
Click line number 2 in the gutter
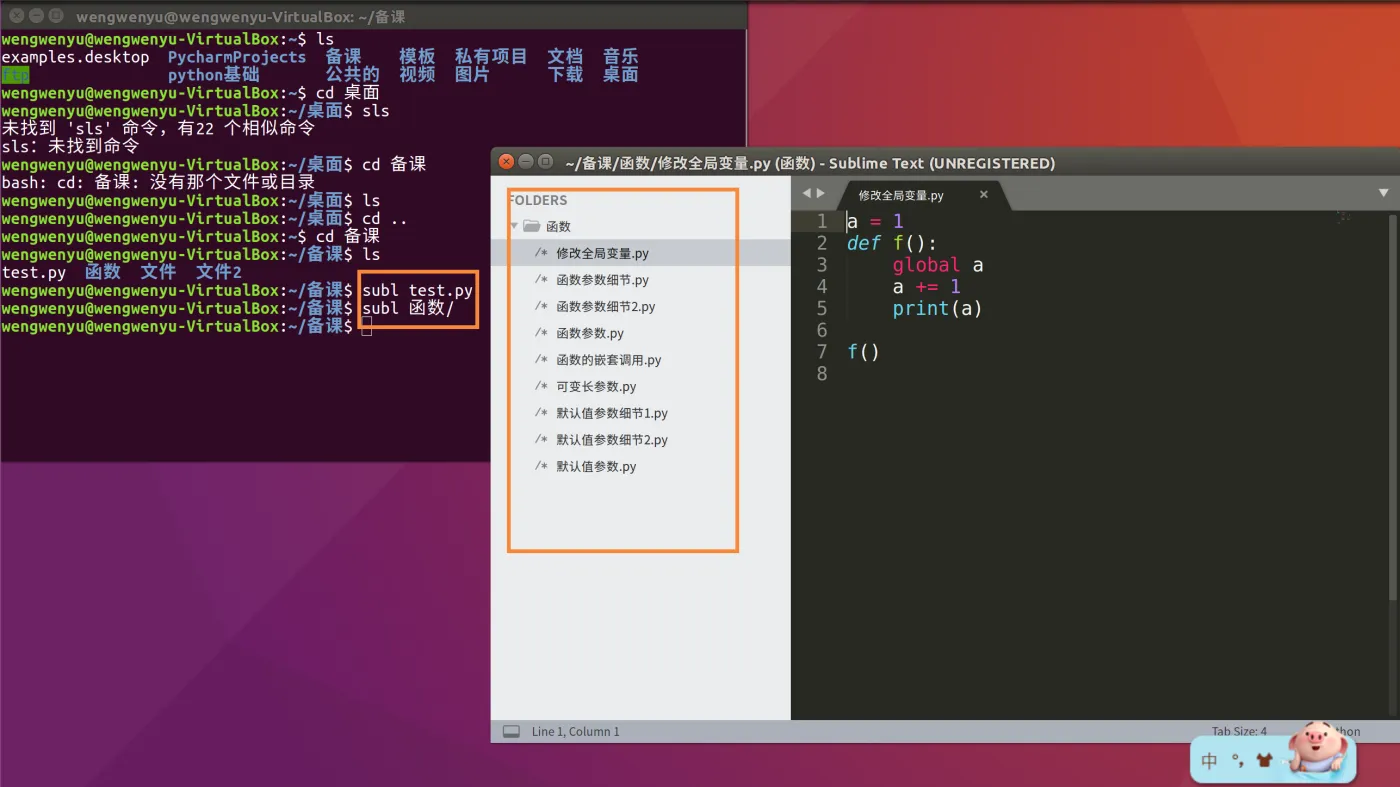point(822,243)
